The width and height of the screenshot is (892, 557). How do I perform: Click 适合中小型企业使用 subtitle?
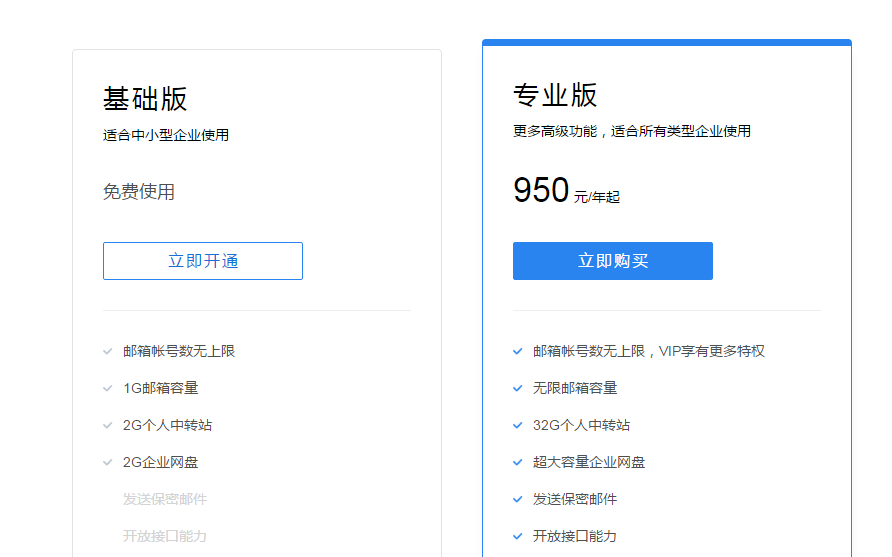166,135
